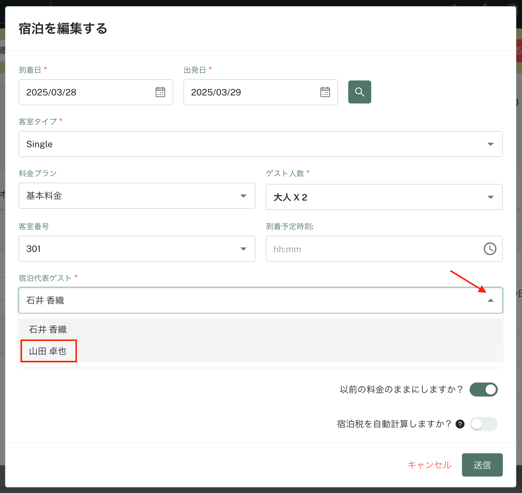Toggle the keep previous rate switch
Screen dimensions: 522x493
483,389
